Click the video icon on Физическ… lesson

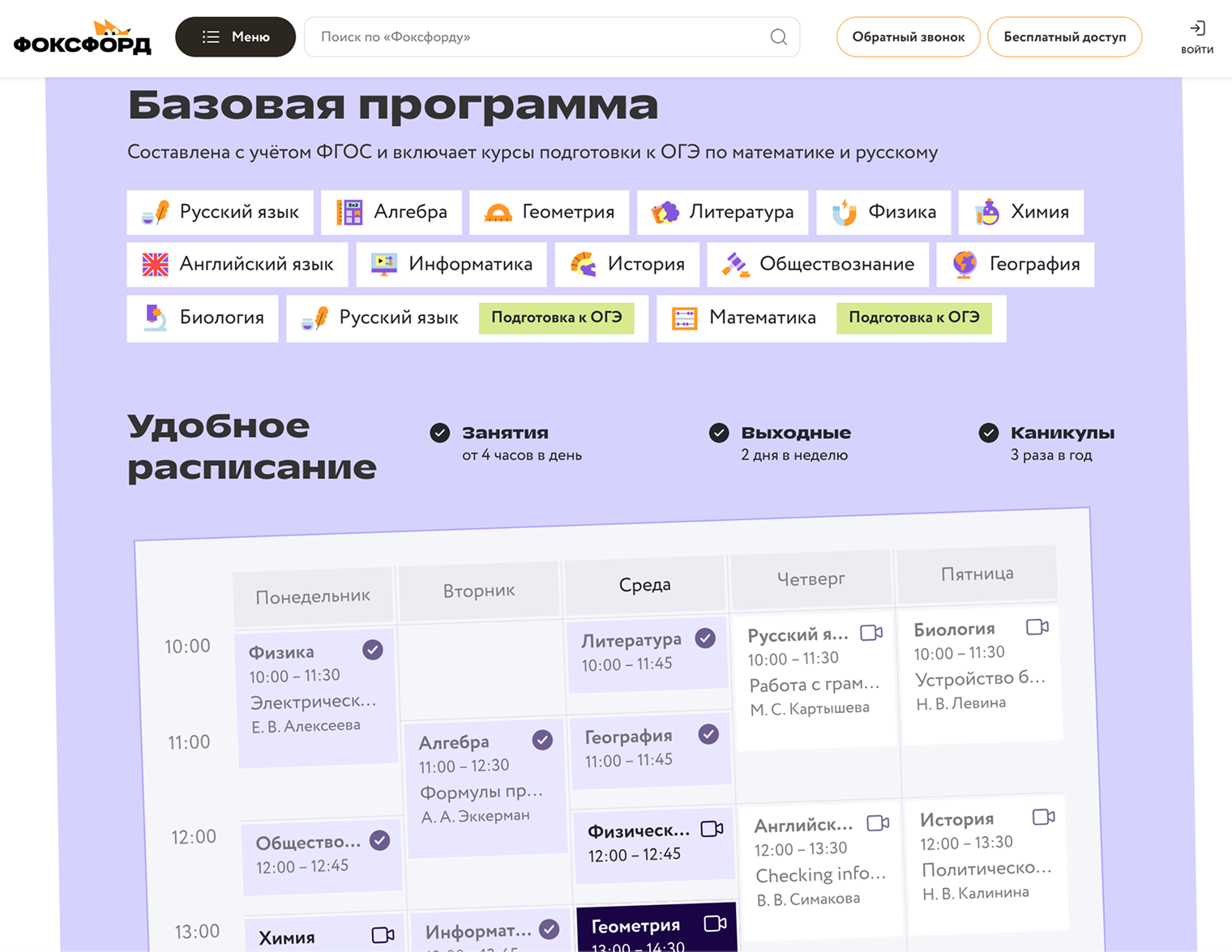pos(712,829)
